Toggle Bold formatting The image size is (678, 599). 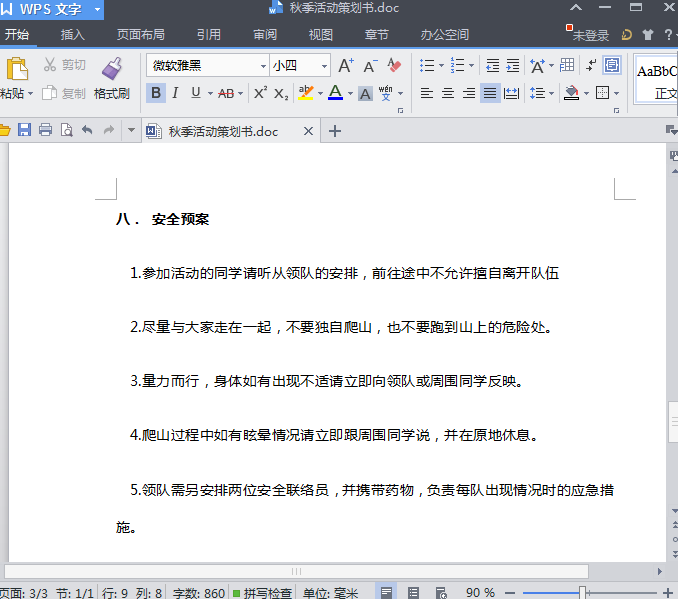(x=156, y=93)
